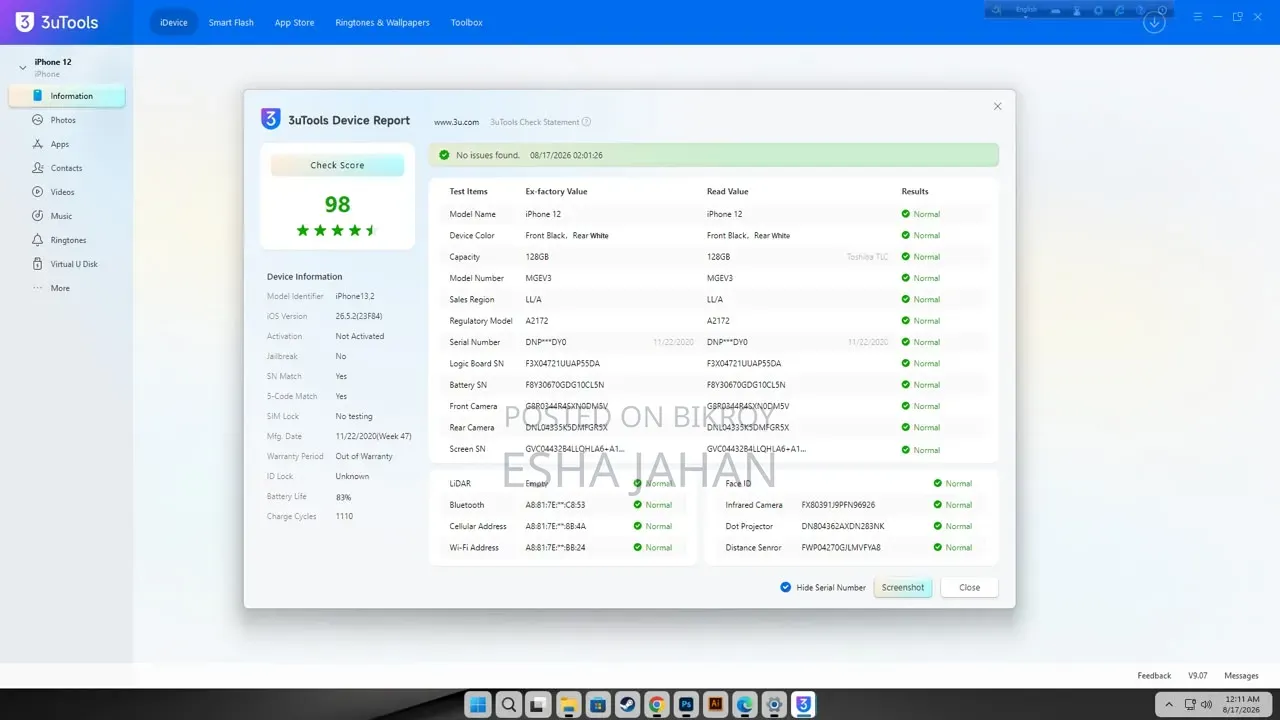Open the hamburger menu in title bar
This screenshot has height=720, width=1280.
(x=1196, y=17)
